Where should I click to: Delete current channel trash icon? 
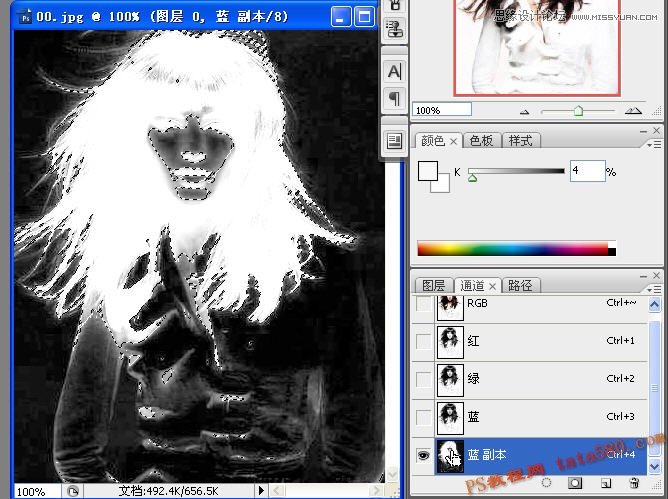point(634,483)
